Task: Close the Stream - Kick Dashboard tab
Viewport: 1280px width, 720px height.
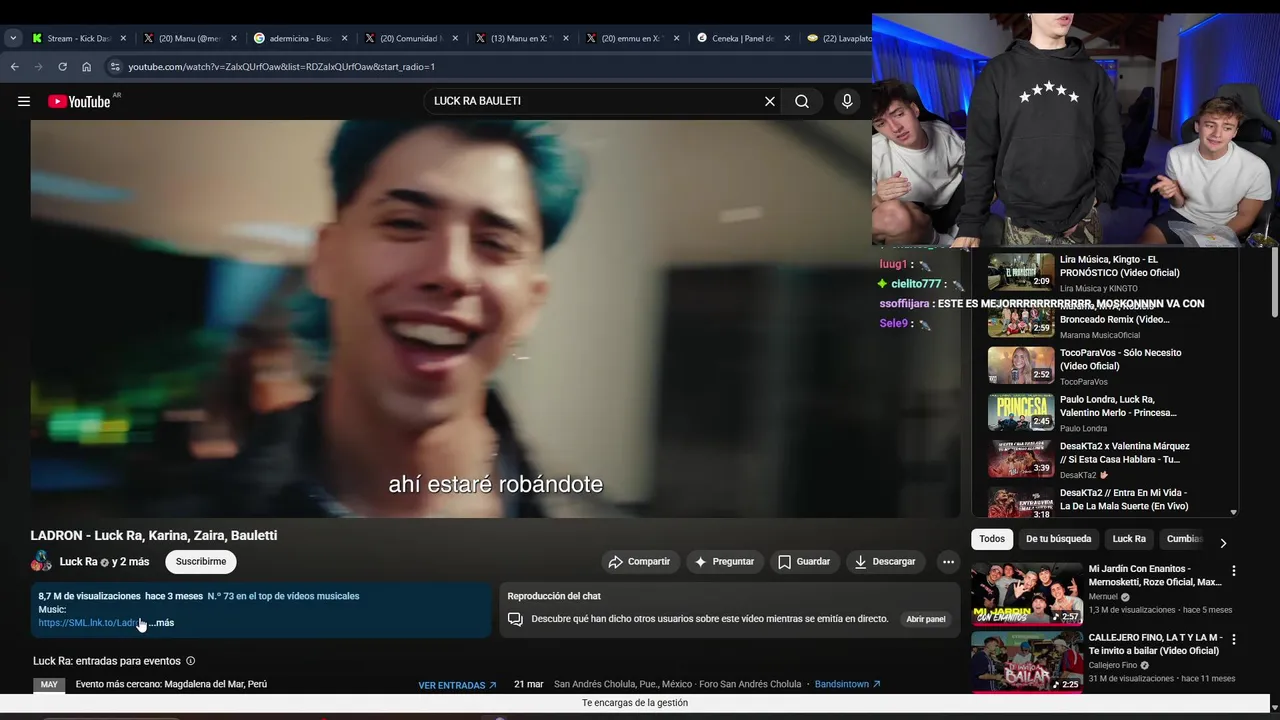Action: coord(124,38)
